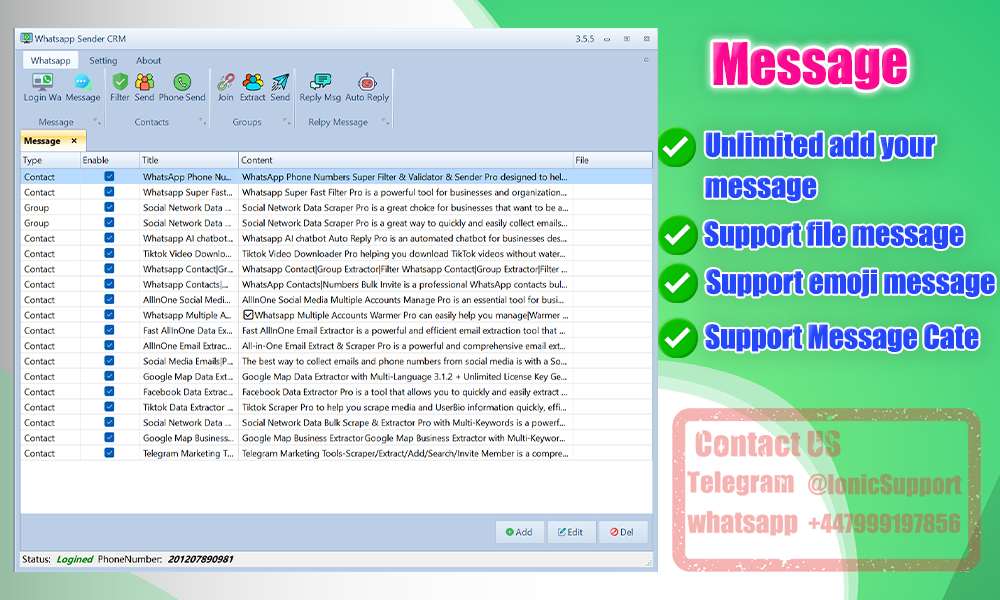Click the 'Logined' status text
This screenshot has height=600, width=1000.
pos(75,559)
